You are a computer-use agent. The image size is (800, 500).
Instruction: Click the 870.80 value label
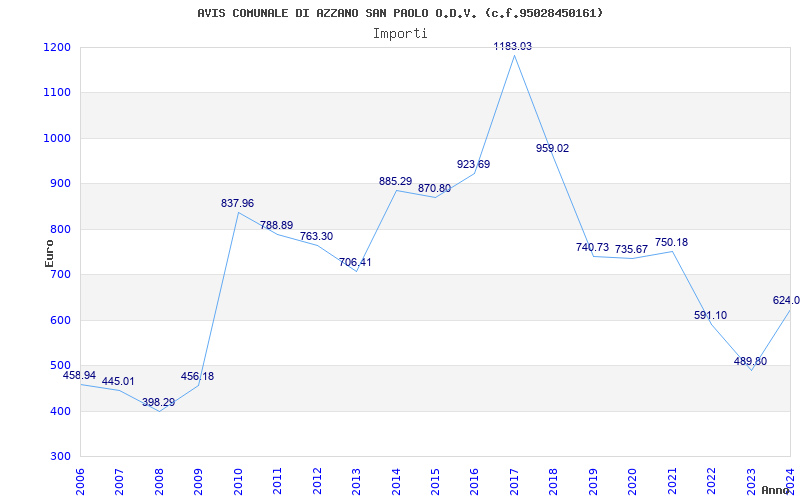pos(435,188)
